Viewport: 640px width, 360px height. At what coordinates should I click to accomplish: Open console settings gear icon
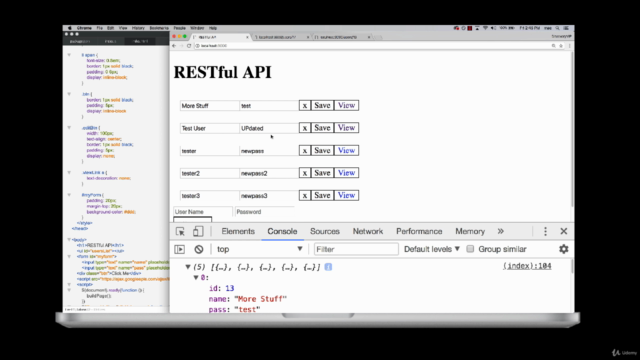pyautogui.click(x=564, y=249)
